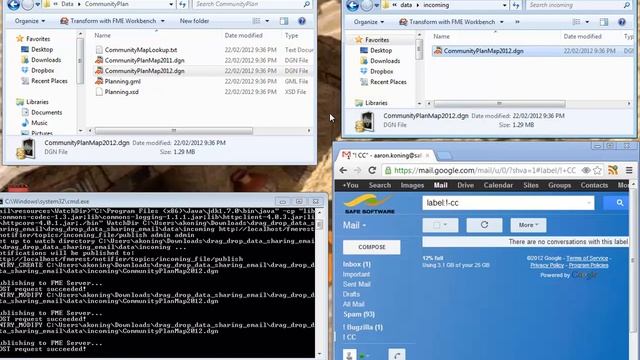Click back arrow in CommunityPlan explorer window
This screenshot has width=640, height=360.
point(13,5)
